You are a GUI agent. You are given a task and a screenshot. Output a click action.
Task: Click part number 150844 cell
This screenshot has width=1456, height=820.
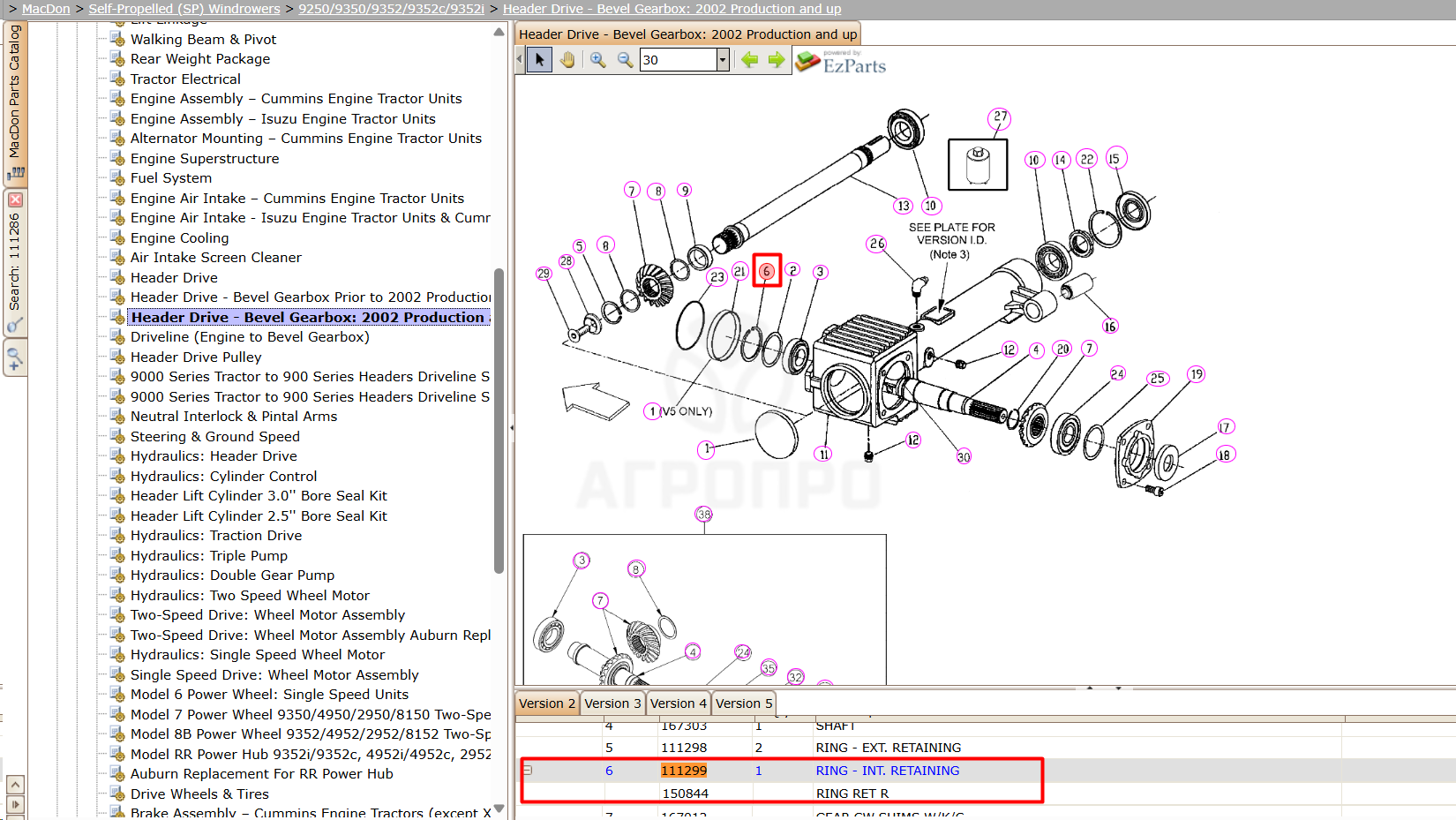686,794
